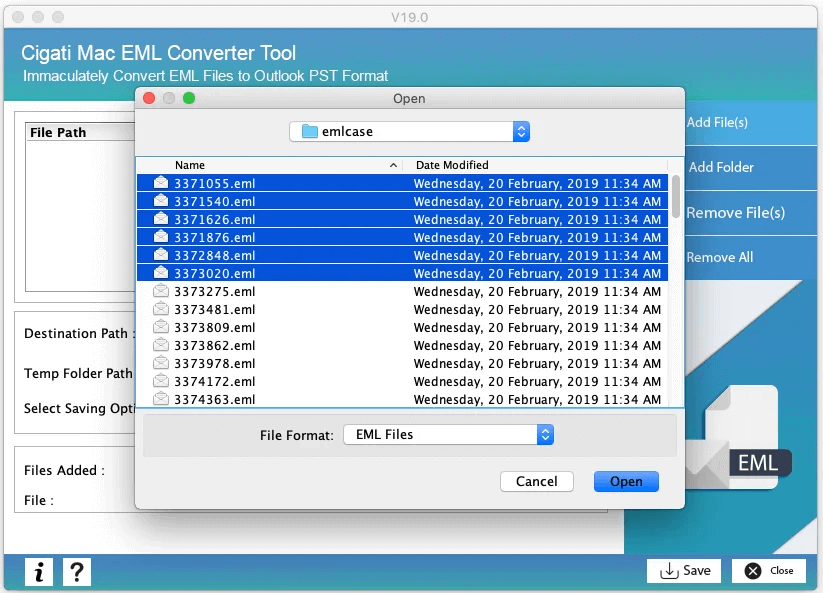Screen dimensions: 823x593
Task: Open the help question mark icon
Action: (77, 571)
